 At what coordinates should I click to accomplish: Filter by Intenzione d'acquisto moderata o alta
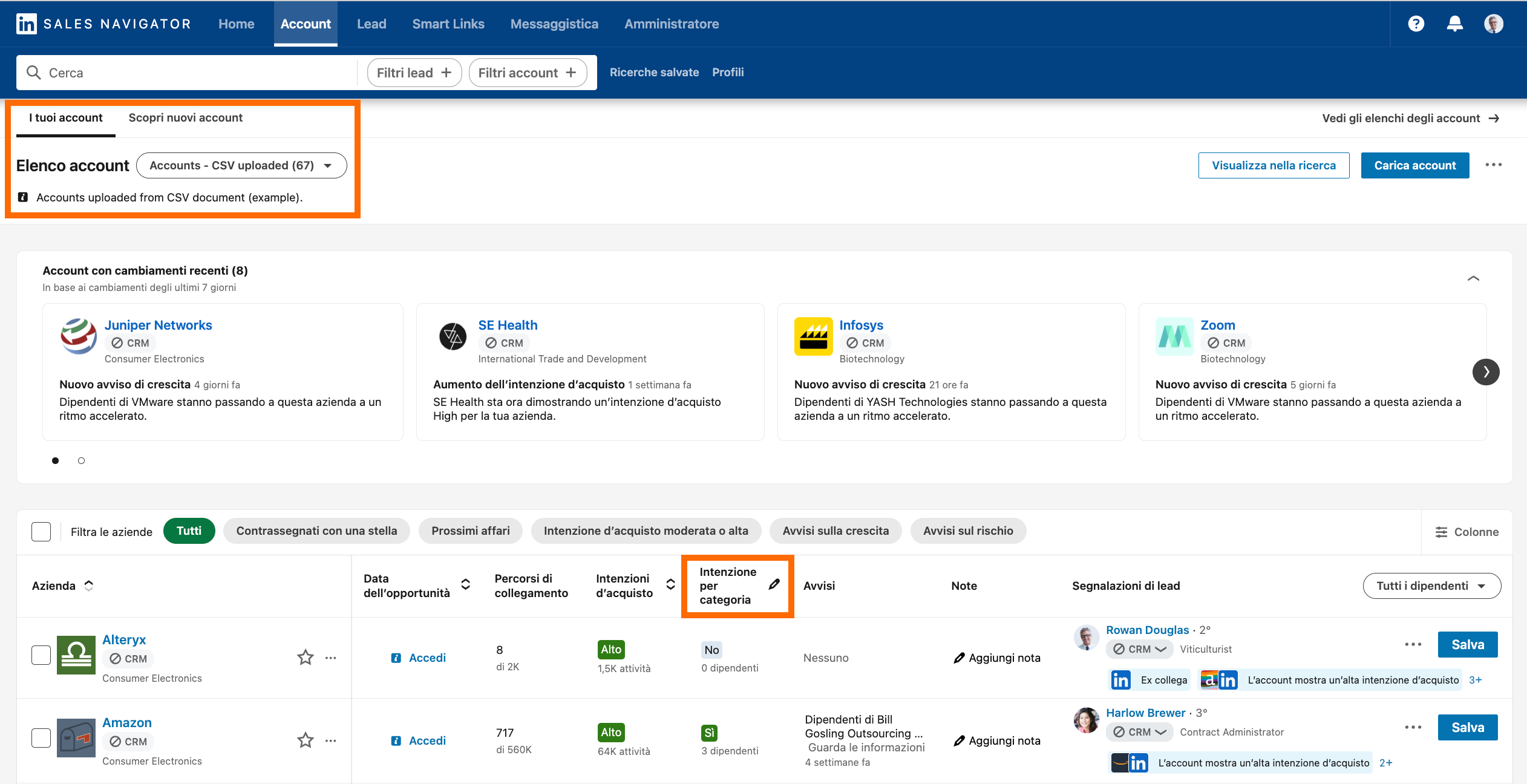point(646,531)
